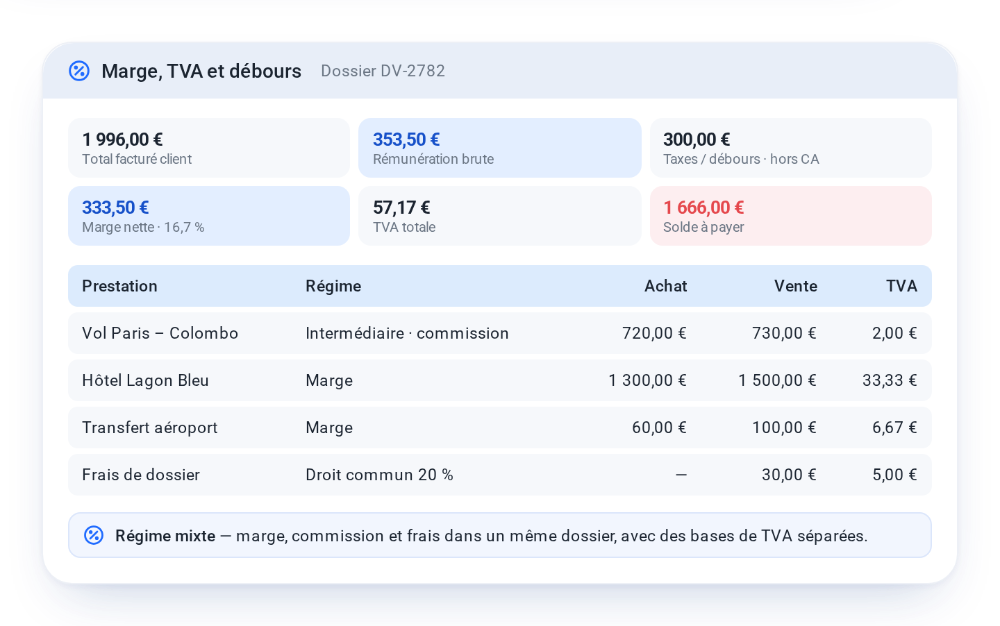This screenshot has width=1000, height=626.
Task: Click the percent icon beside the title
Action: [x=79, y=71]
